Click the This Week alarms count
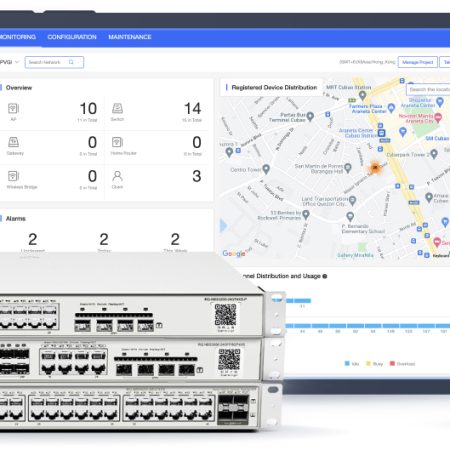Viewport: 450px width, 450px height. [x=175, y=239]
